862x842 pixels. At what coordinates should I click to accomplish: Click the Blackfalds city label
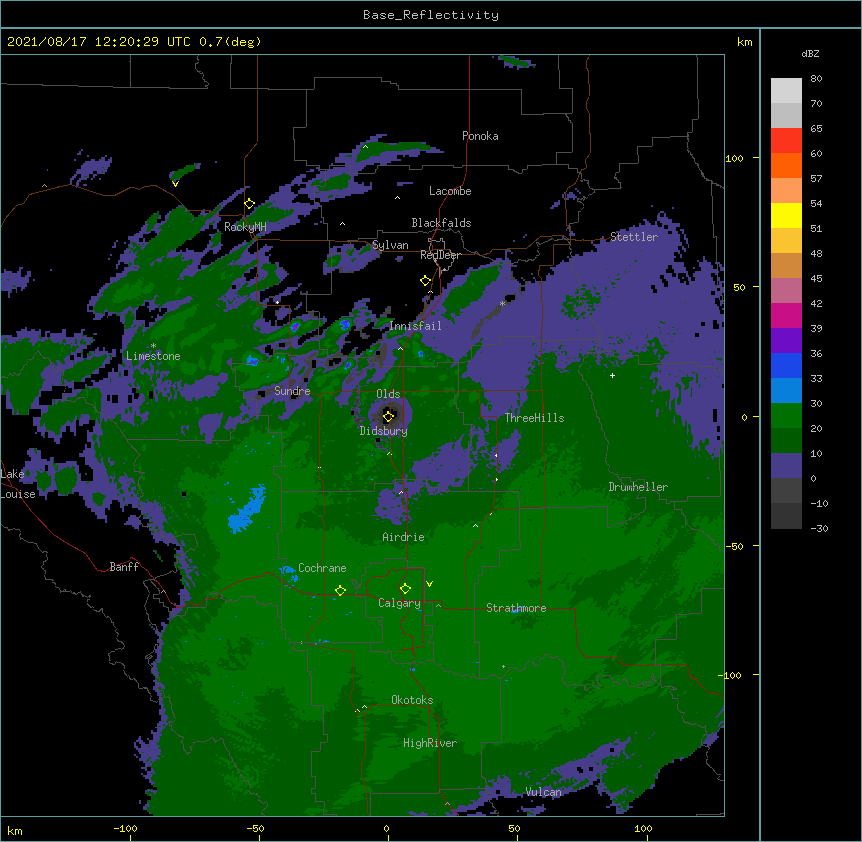[x=441, y=223]
